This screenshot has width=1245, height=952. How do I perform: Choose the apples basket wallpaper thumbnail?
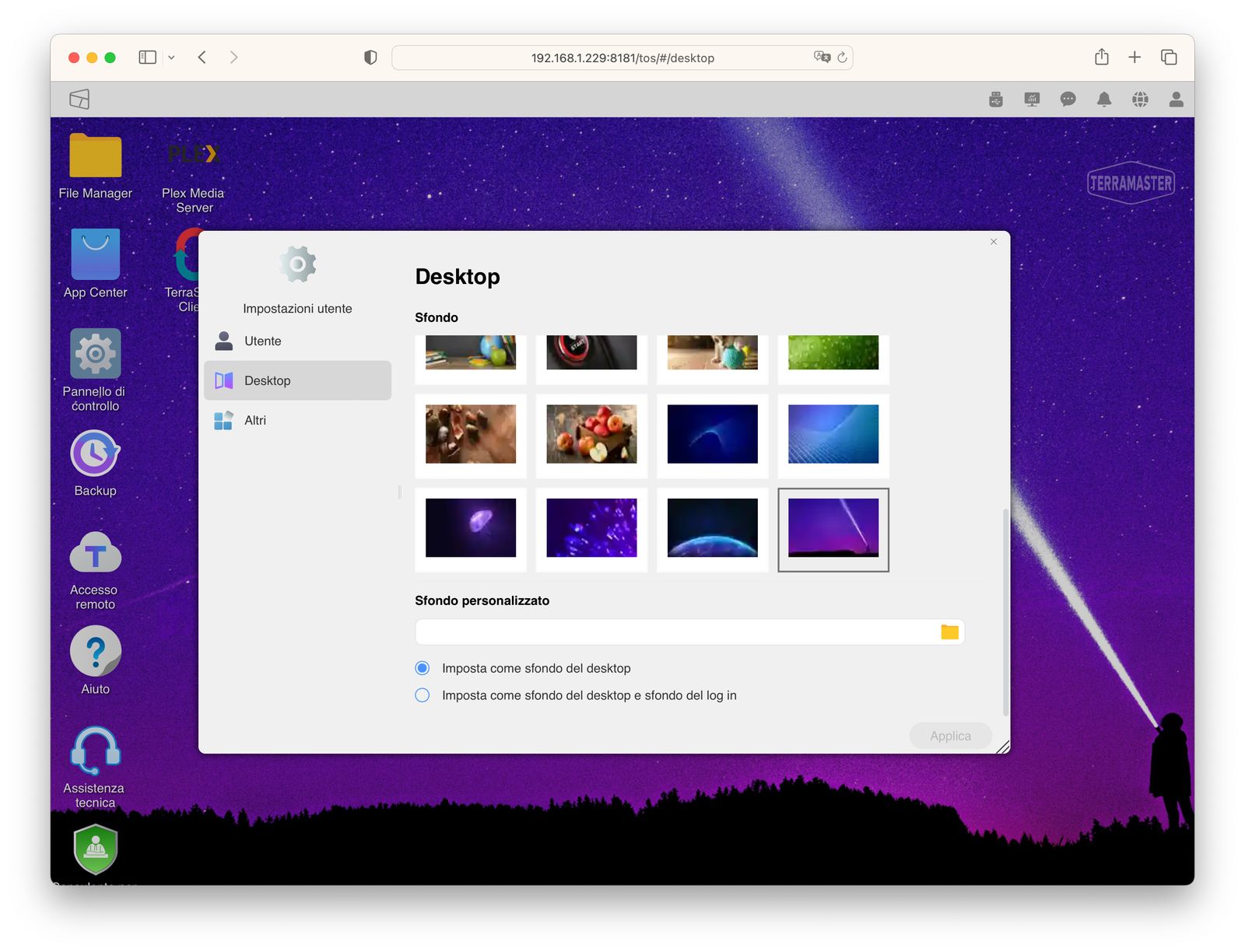(591, 435)
